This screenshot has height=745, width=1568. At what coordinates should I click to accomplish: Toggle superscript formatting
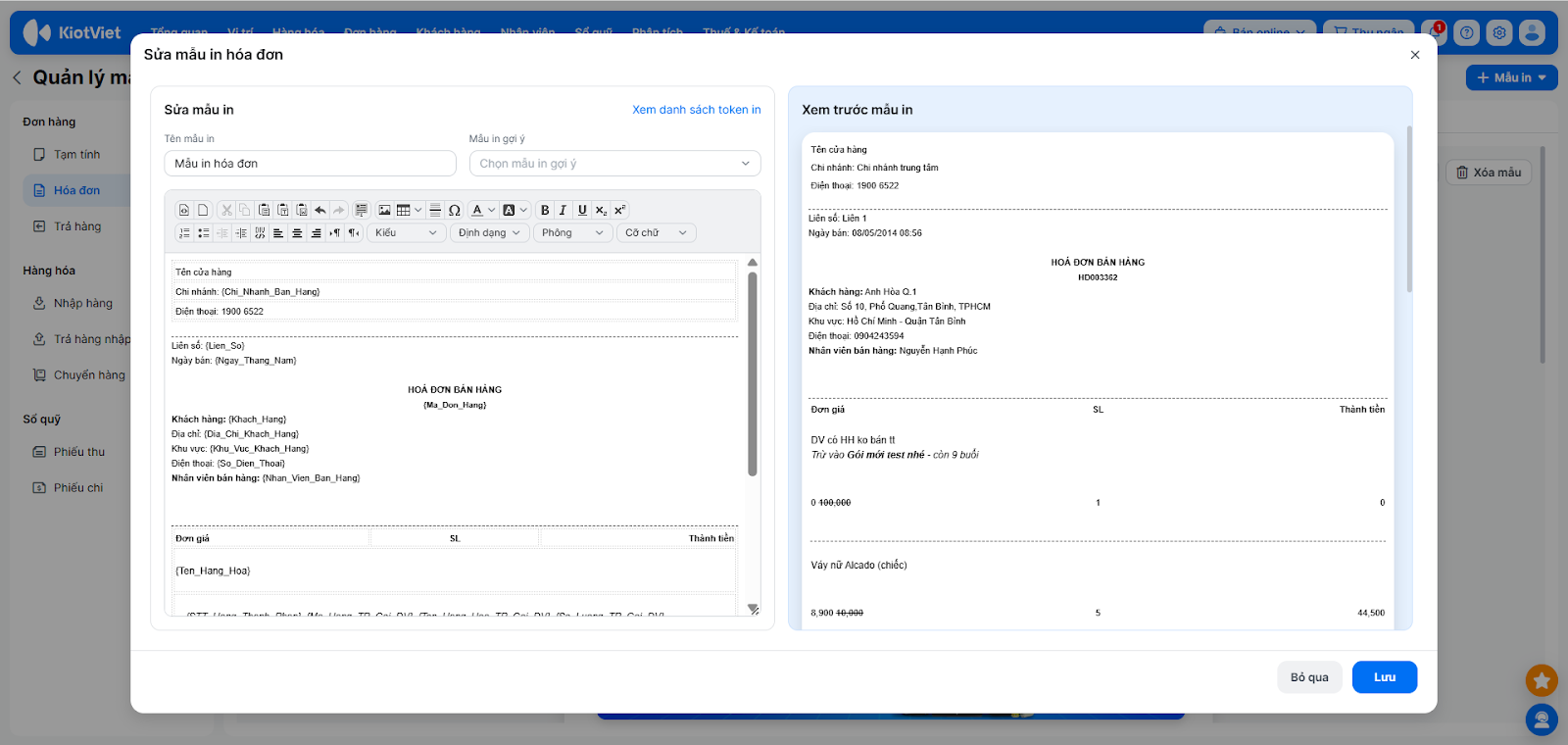[619, 210]
